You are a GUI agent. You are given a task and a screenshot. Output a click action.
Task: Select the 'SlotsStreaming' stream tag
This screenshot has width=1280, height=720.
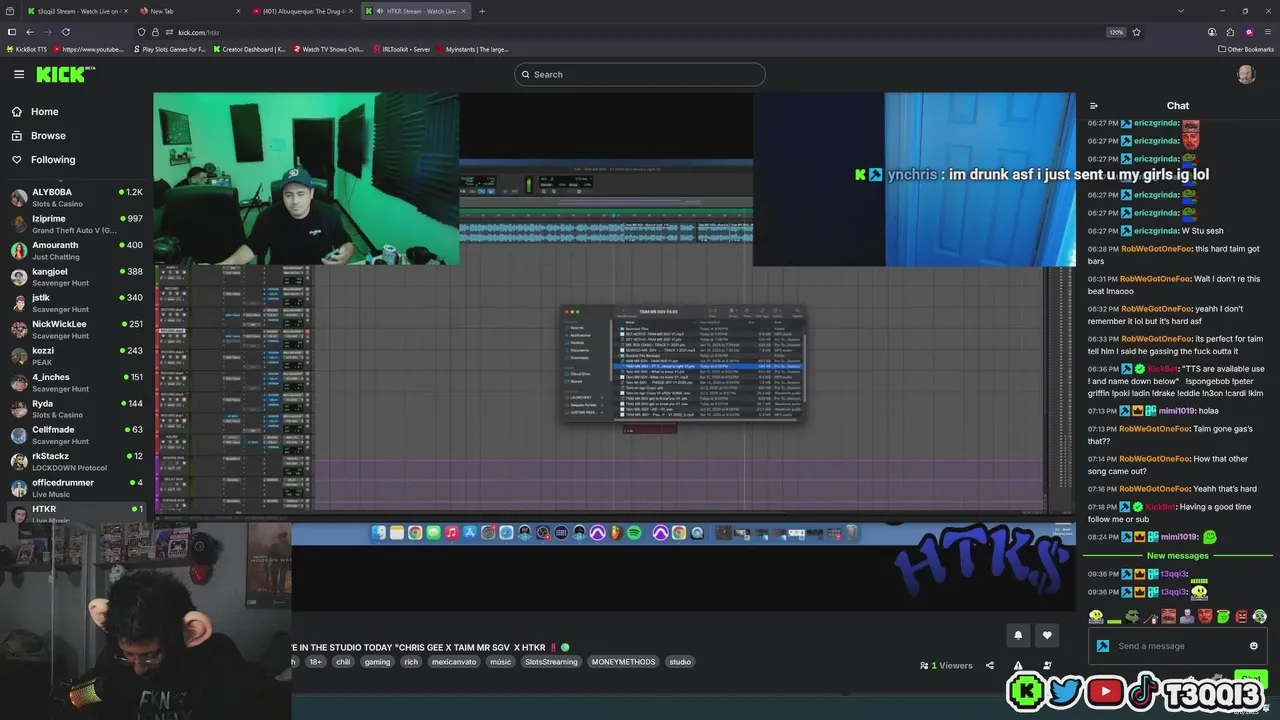(x=551, y=661)
